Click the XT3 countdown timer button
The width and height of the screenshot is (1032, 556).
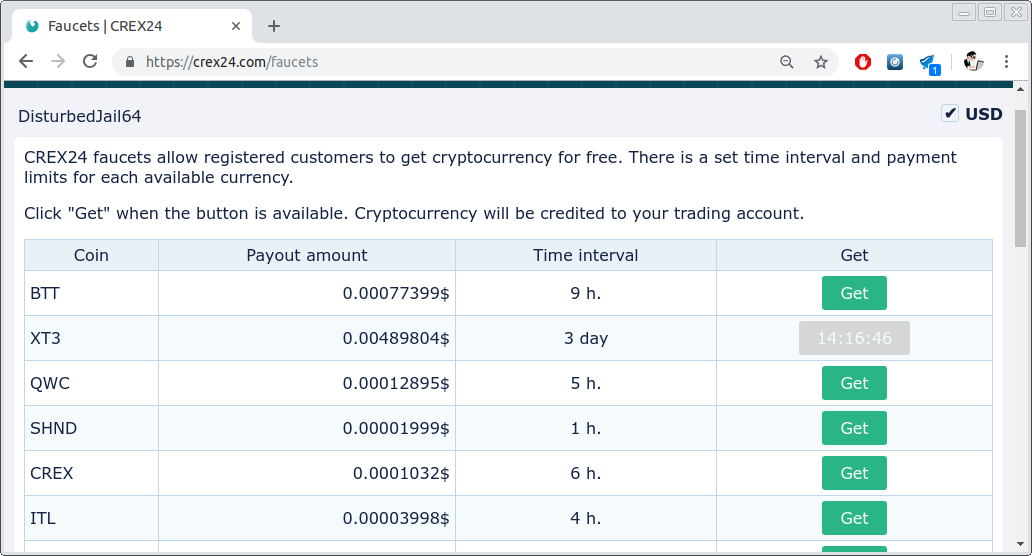coord(854,338)
